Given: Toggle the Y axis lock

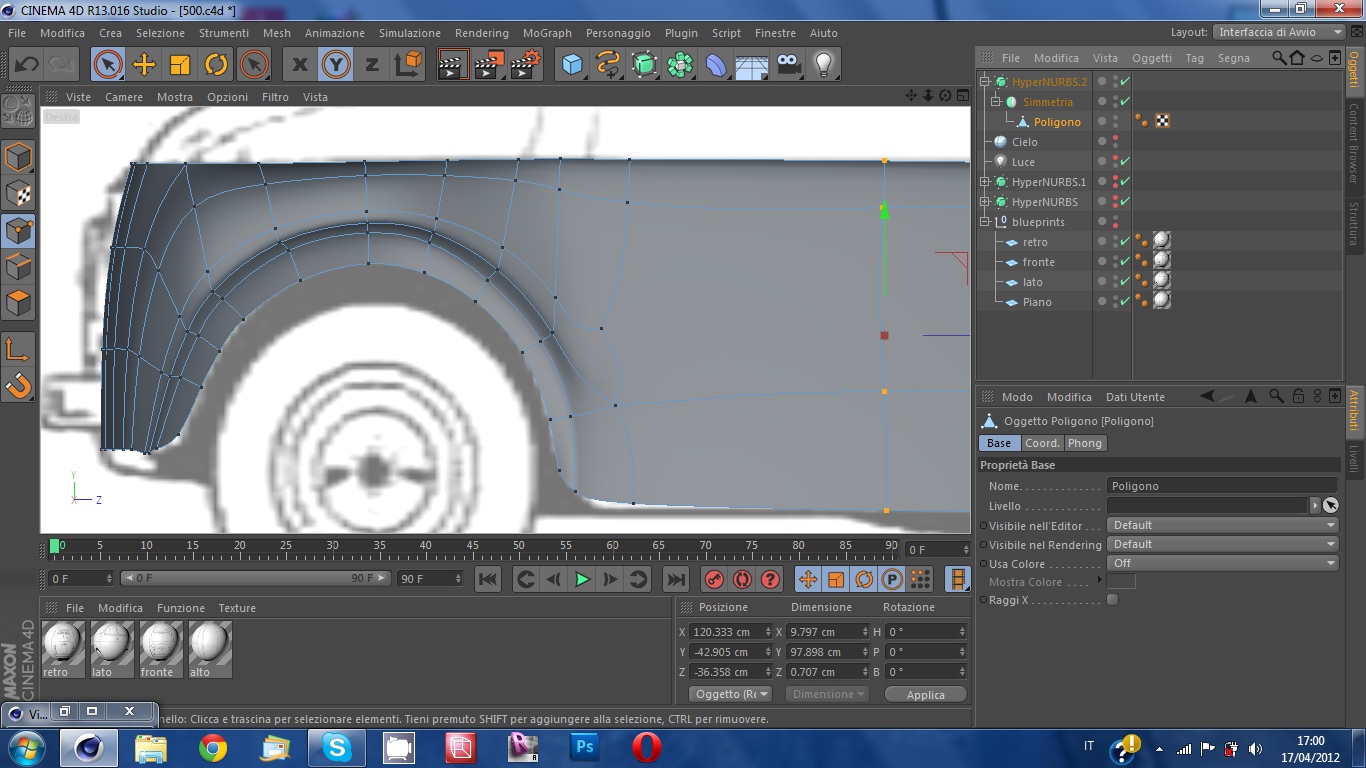Looking at the screenshot, I should 336,65.
